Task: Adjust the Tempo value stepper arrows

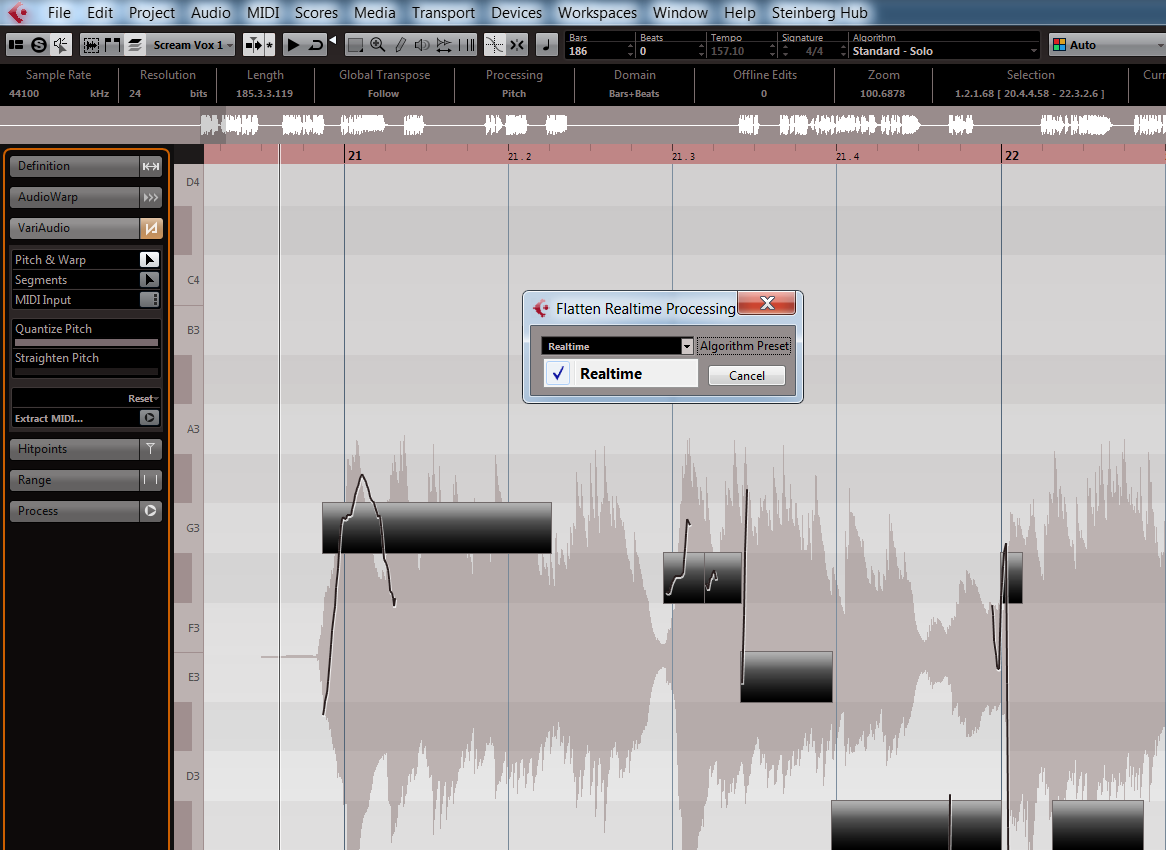Action: [773, 51]
